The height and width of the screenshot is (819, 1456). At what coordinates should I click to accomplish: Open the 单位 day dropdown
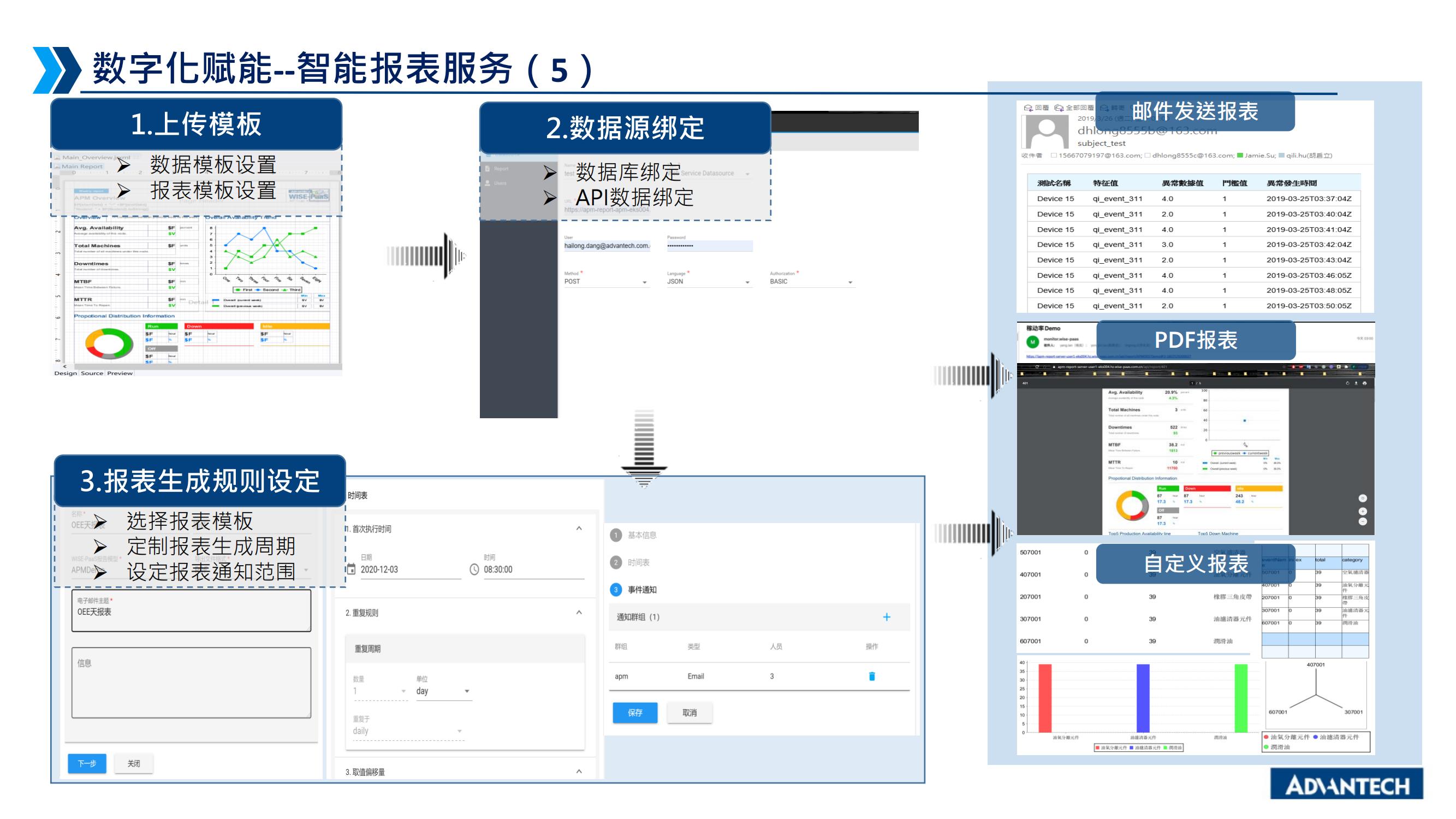pyautogui.click(x=444, y=691)
